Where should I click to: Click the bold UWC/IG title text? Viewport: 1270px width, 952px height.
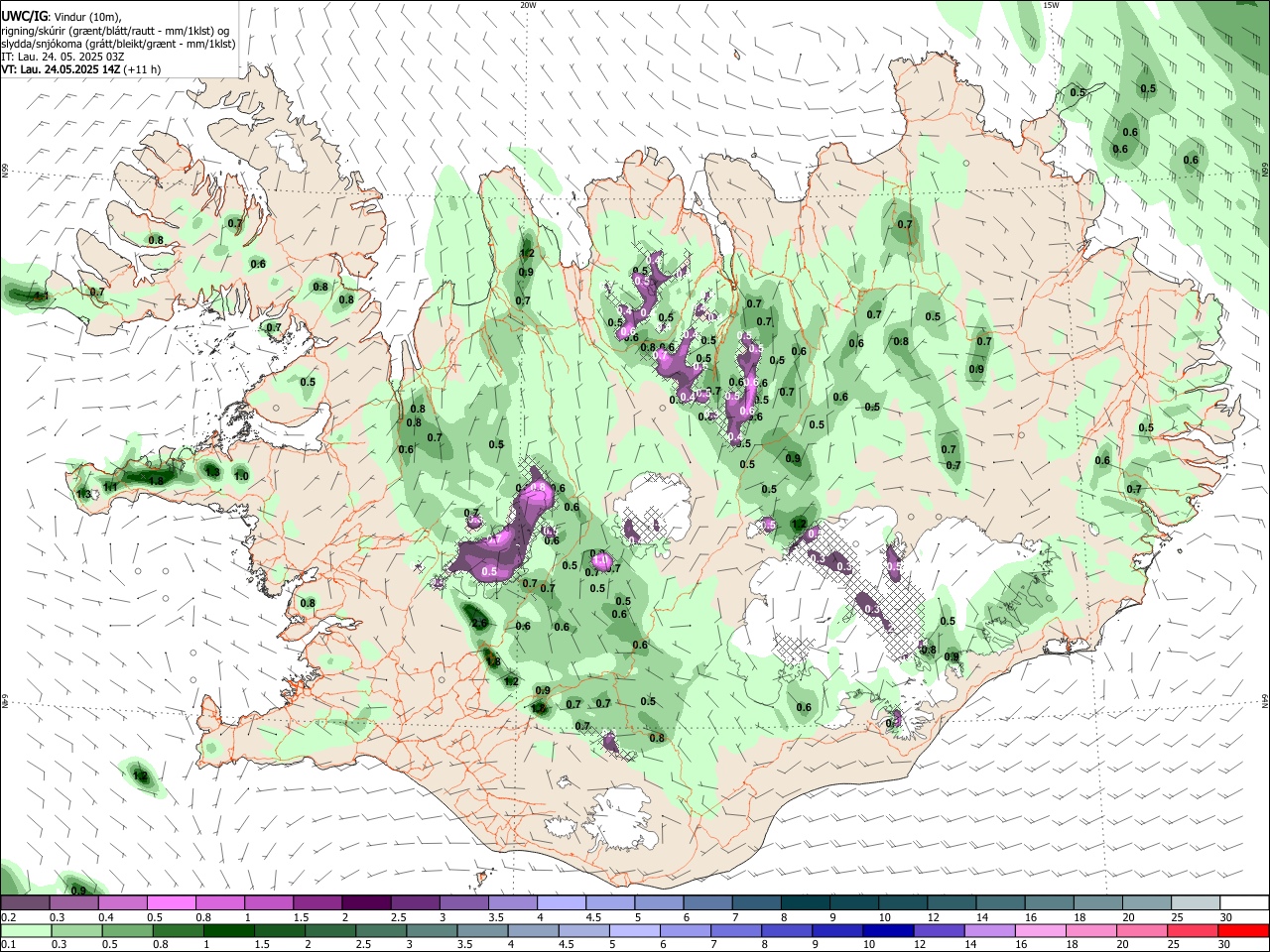point(25,17)
